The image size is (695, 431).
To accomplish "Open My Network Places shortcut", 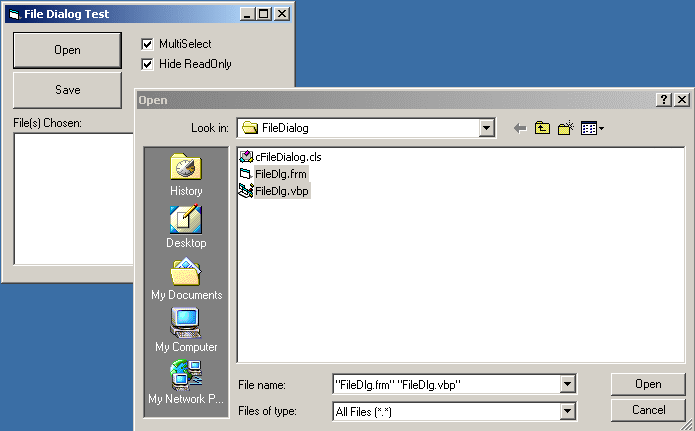I will [186, 383].
